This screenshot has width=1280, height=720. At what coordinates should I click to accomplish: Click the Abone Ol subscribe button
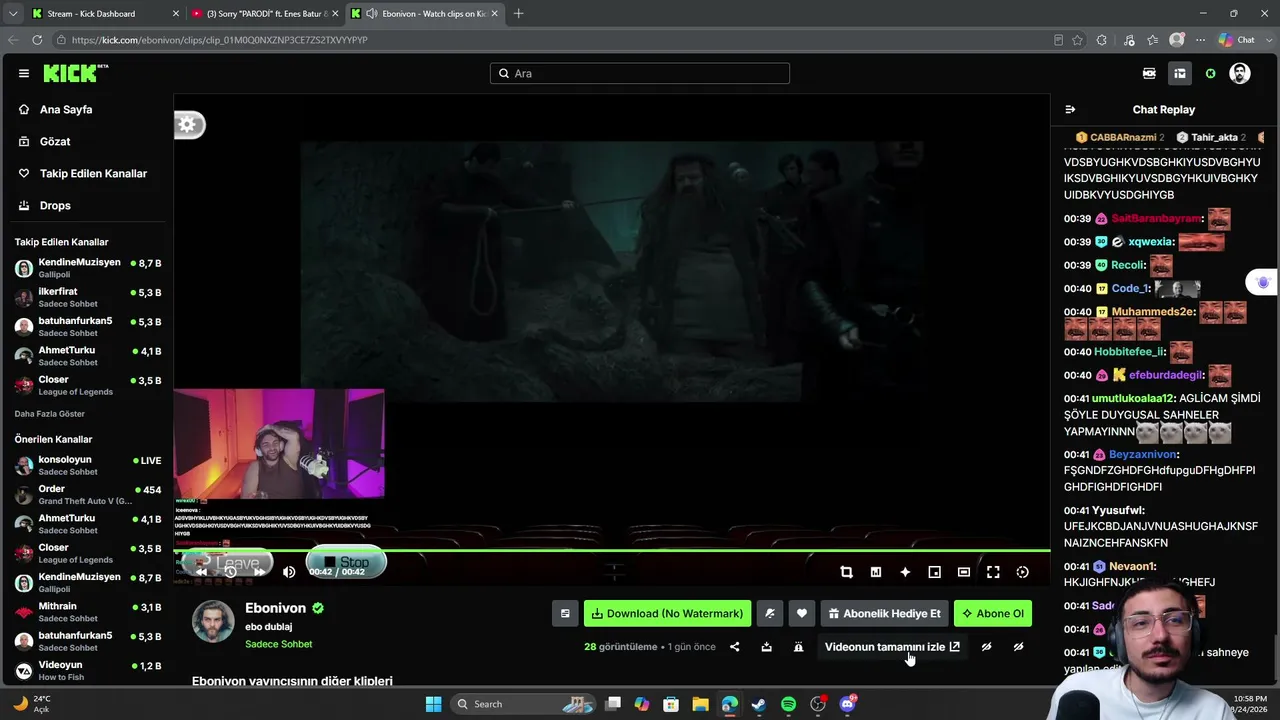point(993,613)
